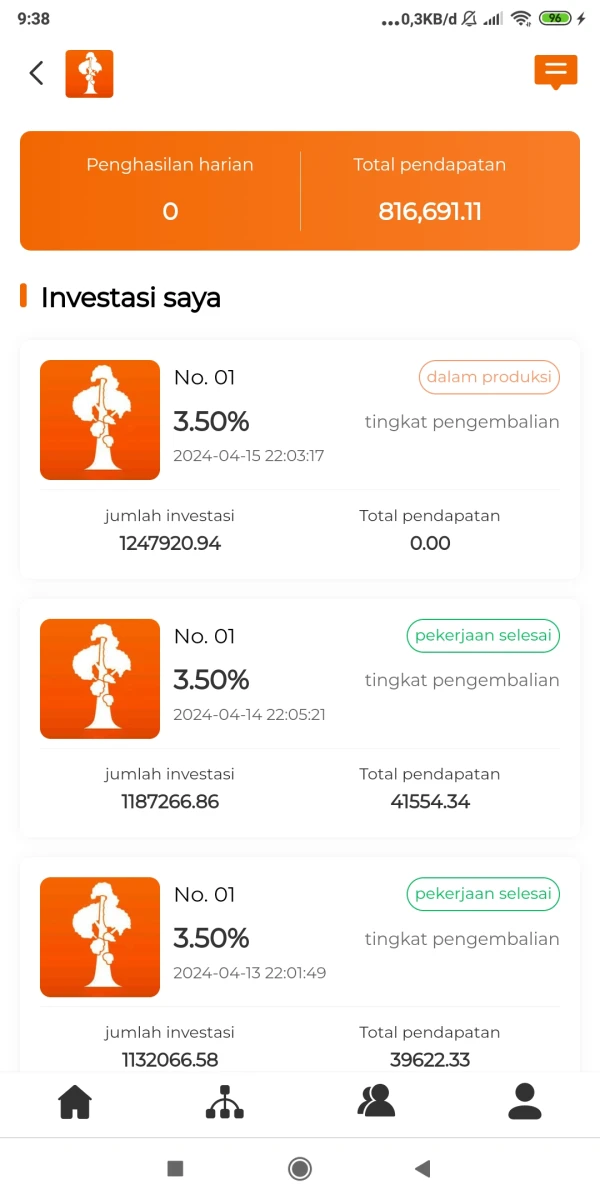600x1200 pixels.
Task: Go to Home tab in bottom bar
Action: coord(75,1101)
